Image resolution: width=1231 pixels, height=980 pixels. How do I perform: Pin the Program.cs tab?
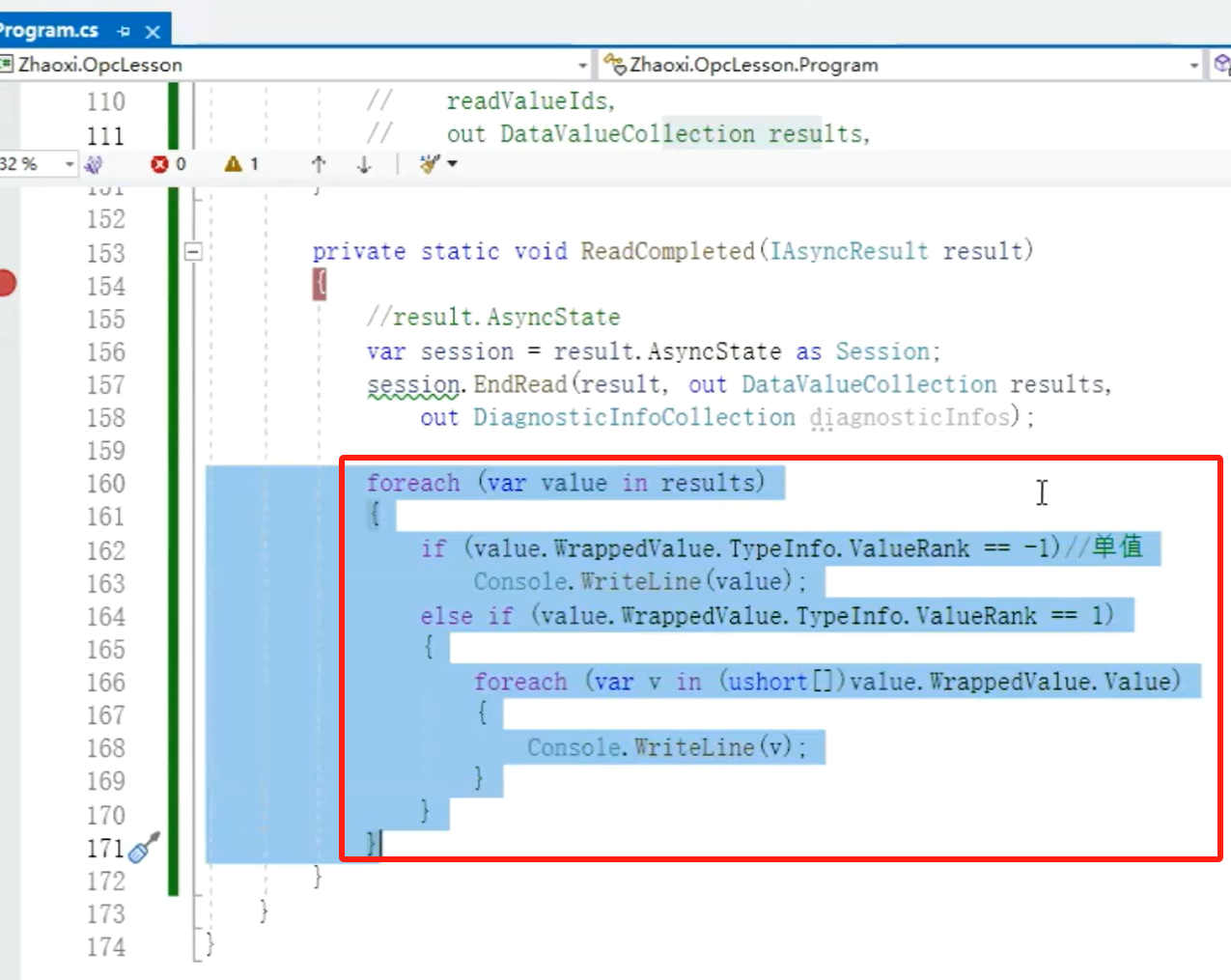click(124, 32)
